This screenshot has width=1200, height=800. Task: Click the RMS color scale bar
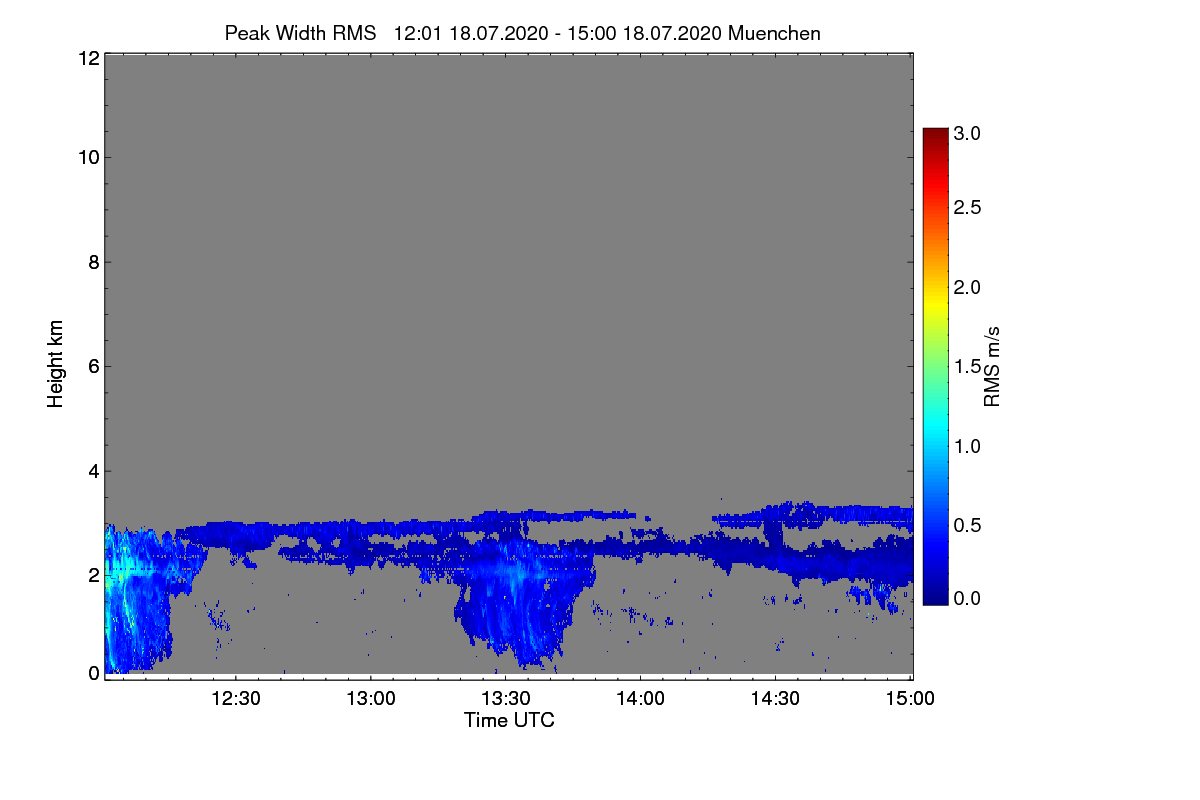point(934,366)
